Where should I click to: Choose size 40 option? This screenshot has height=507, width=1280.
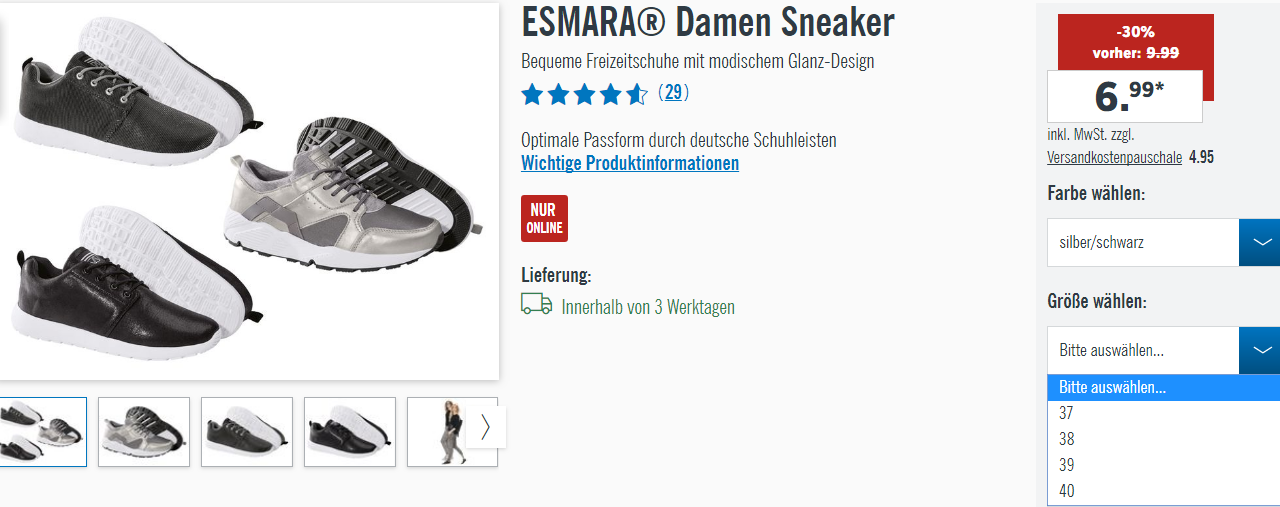(1163, 491)
